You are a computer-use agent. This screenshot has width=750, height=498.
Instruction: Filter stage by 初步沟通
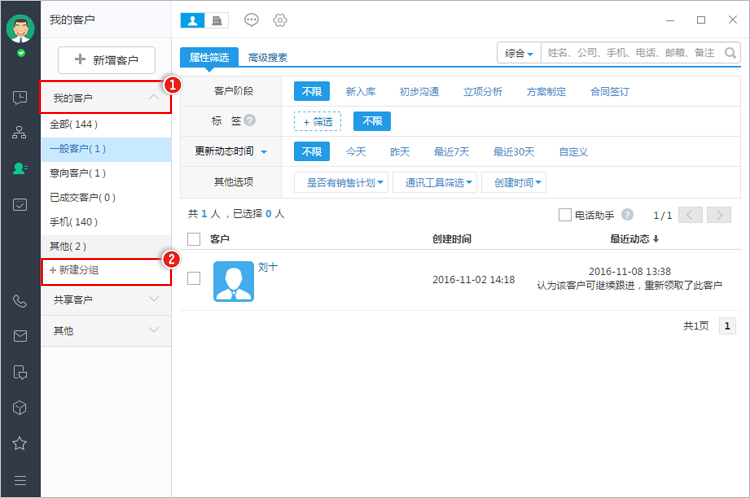tap(419, 91)
